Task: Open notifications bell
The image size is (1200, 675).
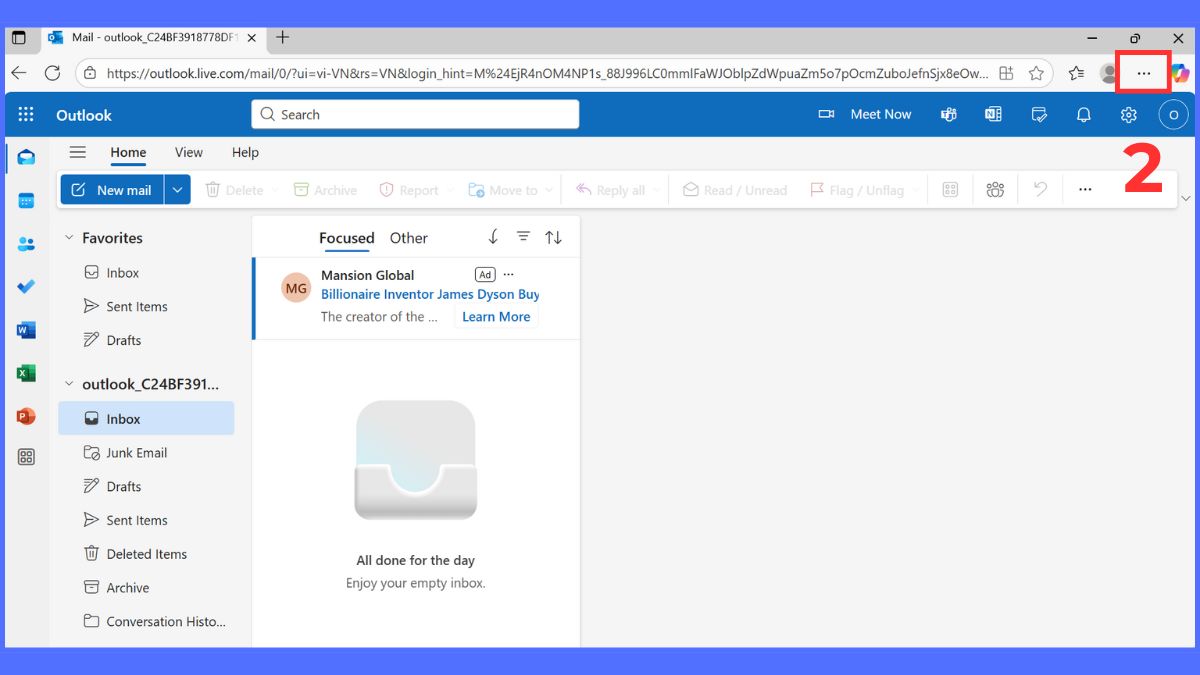Action: coord(1083,115)
